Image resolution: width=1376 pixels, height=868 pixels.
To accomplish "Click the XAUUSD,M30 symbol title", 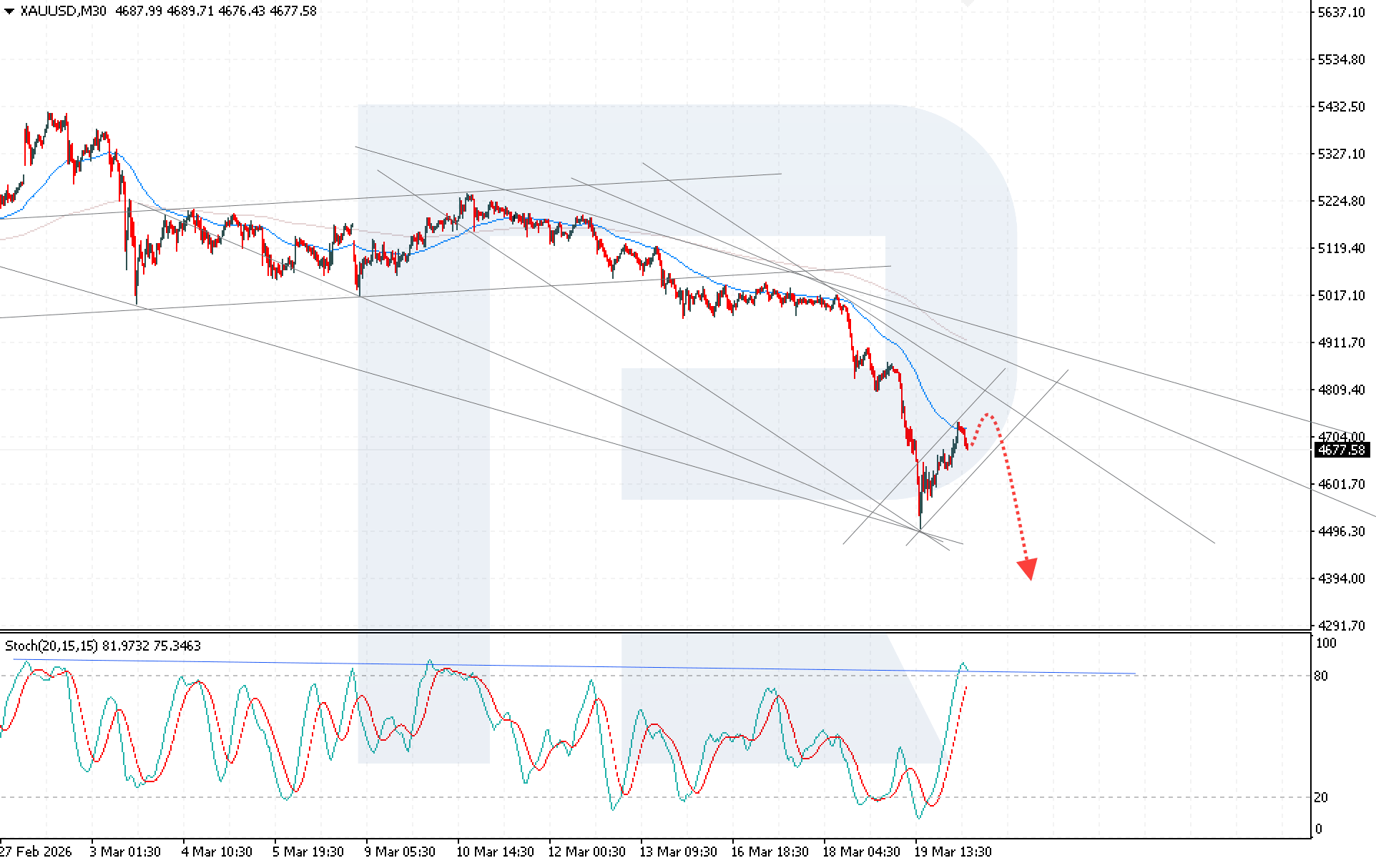I will tap(63, 11).
